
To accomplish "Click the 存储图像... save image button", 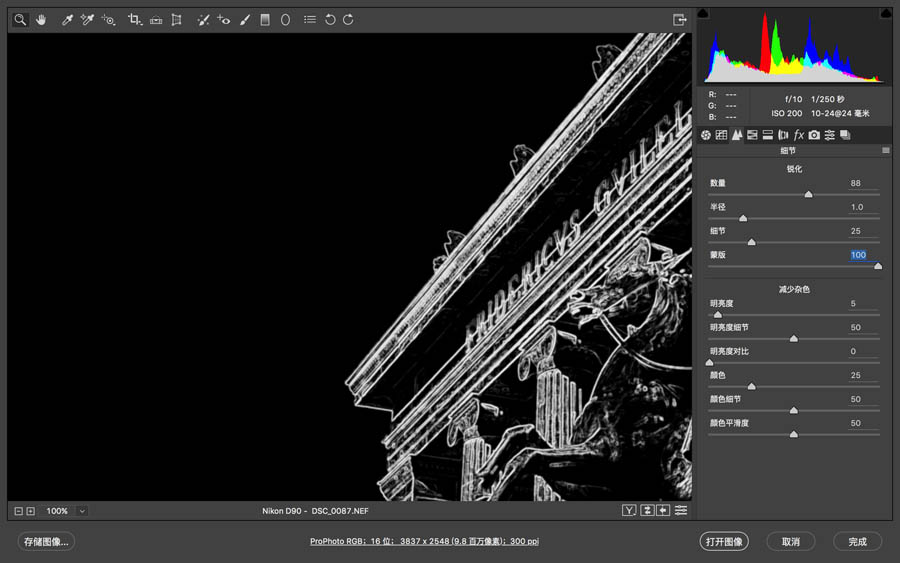I will pyautogui.click(x=46, y=542).
